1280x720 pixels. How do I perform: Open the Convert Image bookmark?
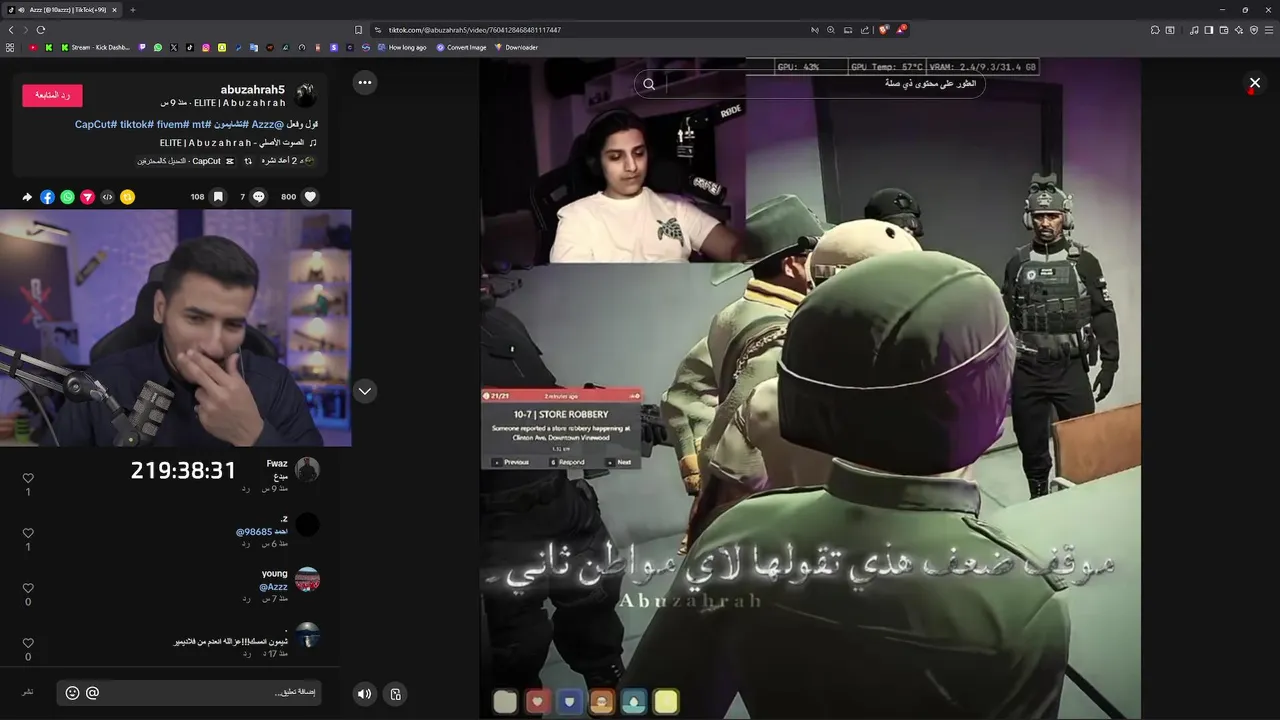[461, 47]
